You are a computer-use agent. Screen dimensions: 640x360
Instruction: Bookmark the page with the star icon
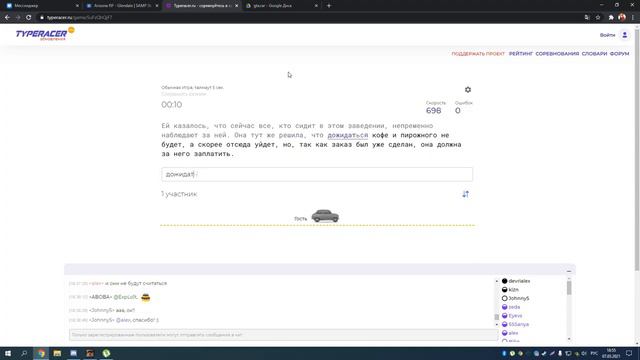598,18
